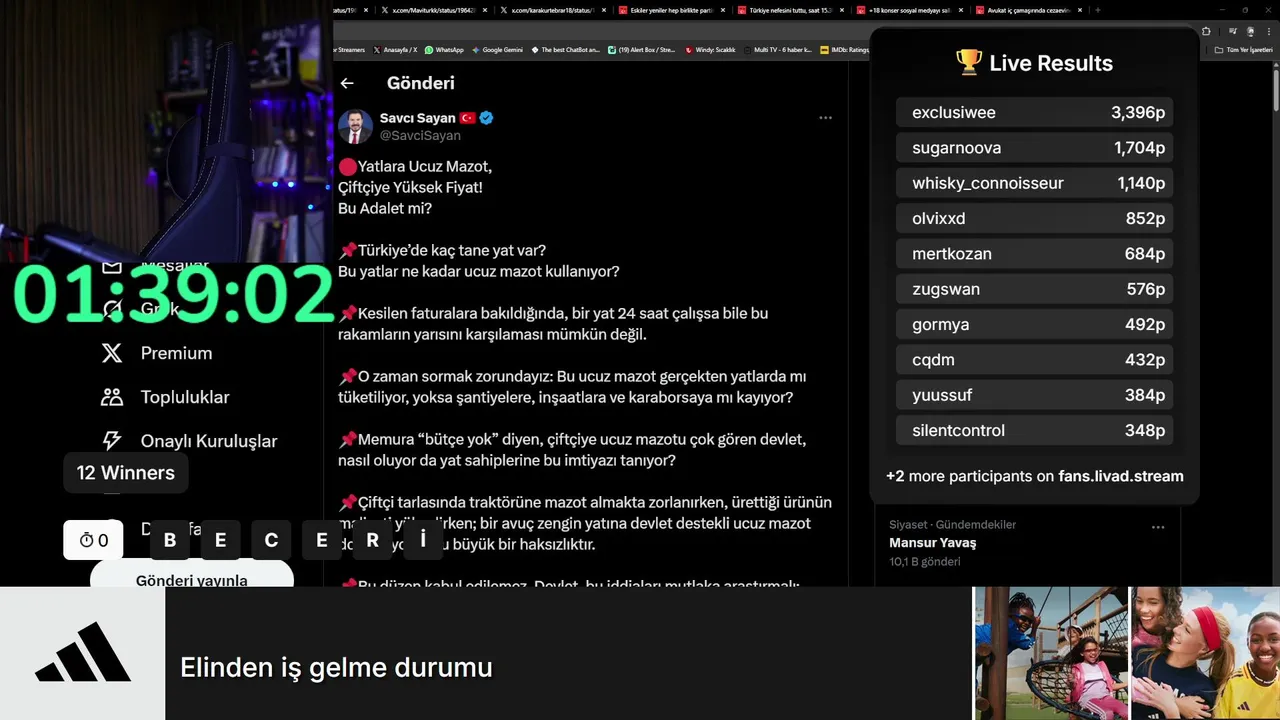The height and width of the screenshot is (720, 1280).
Task: Click the Elinden iş gelme durumu text
Action: click(336, 667)
